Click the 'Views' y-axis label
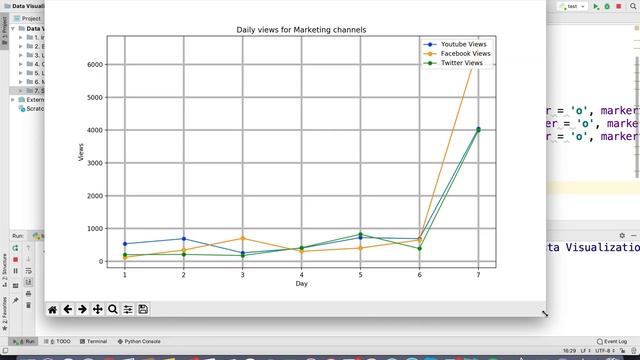The width and height of the screenshot is (640, 360). point(81,152)
